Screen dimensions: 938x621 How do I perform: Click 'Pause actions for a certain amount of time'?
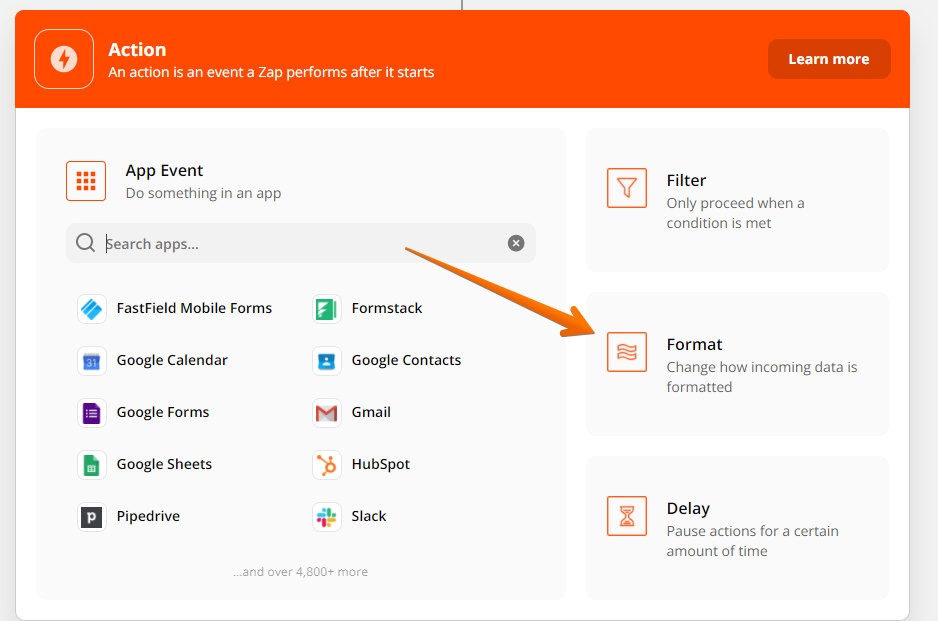click(753, 541)
